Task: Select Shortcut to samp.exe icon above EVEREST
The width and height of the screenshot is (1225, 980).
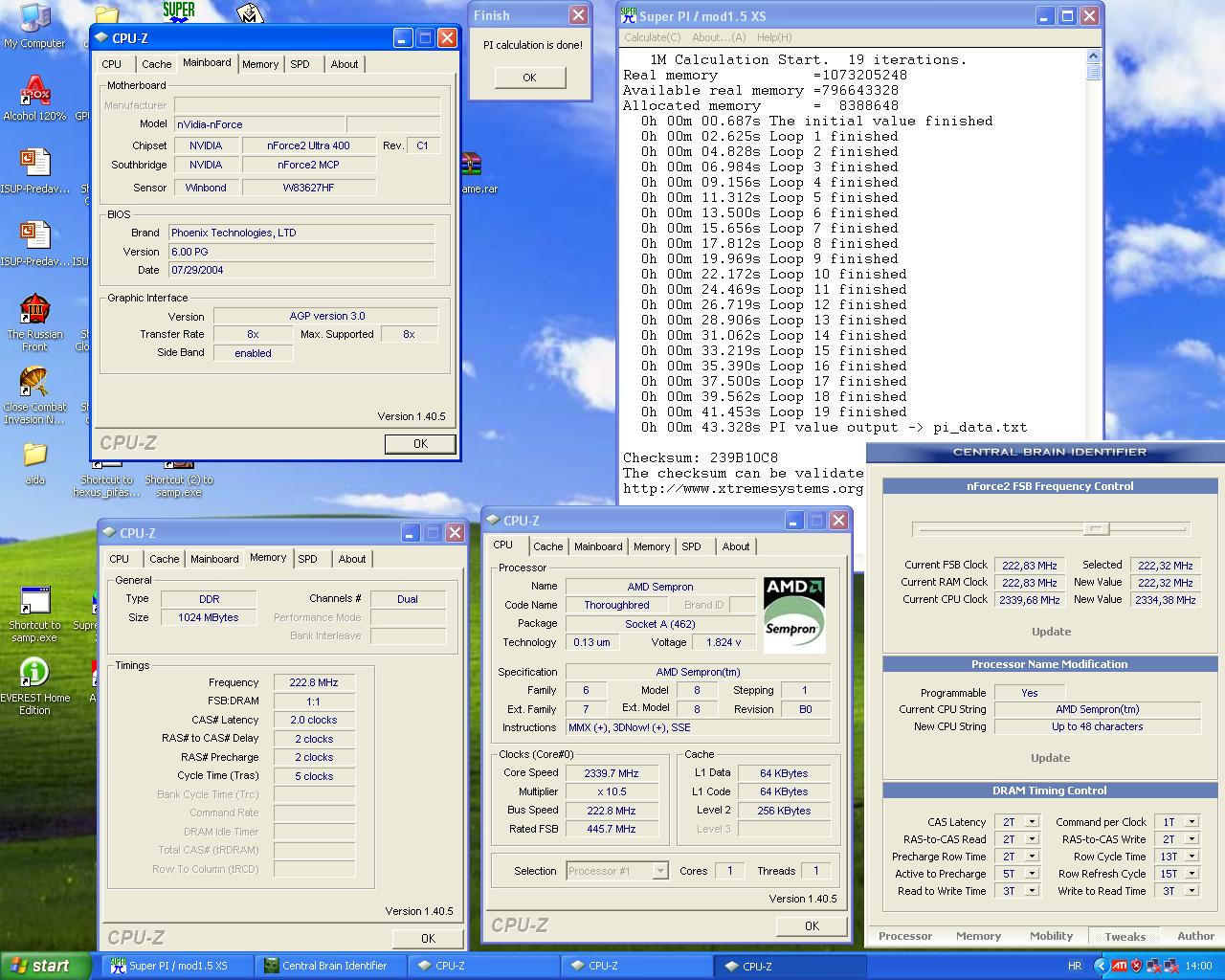Action: pos(34,613)
